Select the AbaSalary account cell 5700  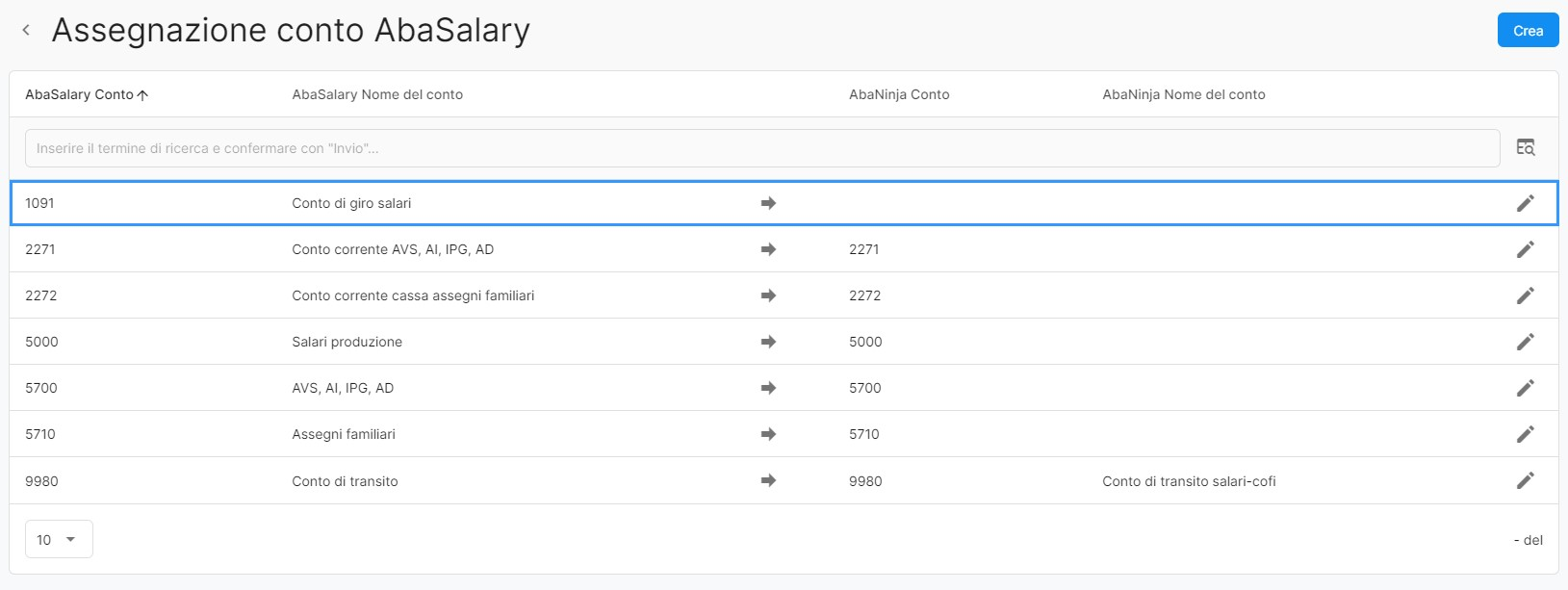point(41,388)
